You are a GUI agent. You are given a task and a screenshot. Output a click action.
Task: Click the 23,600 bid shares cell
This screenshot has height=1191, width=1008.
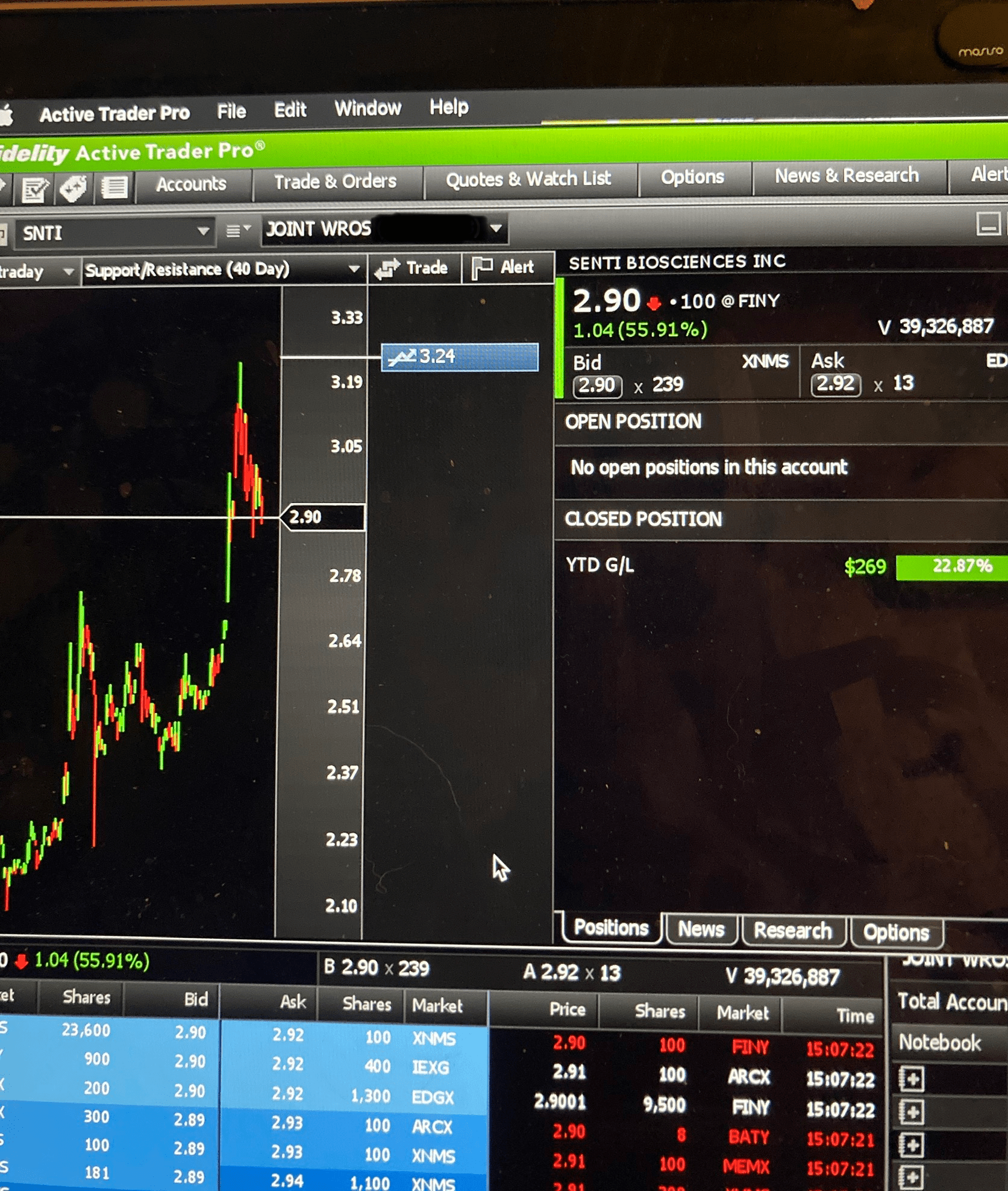click(x=86, y=1030)
